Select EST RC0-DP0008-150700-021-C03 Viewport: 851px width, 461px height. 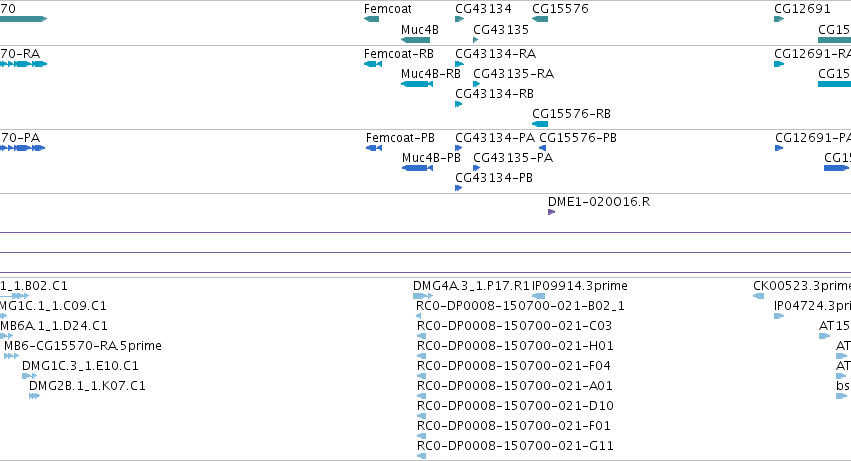pyautogui.click(x=514, y=326)
